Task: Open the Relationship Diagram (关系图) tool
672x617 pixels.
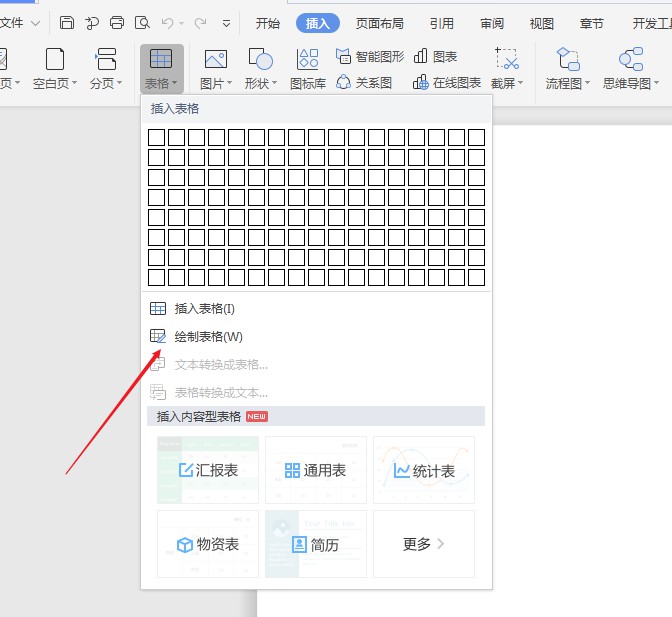Action: pyautogui.click(x=366, y=83)
